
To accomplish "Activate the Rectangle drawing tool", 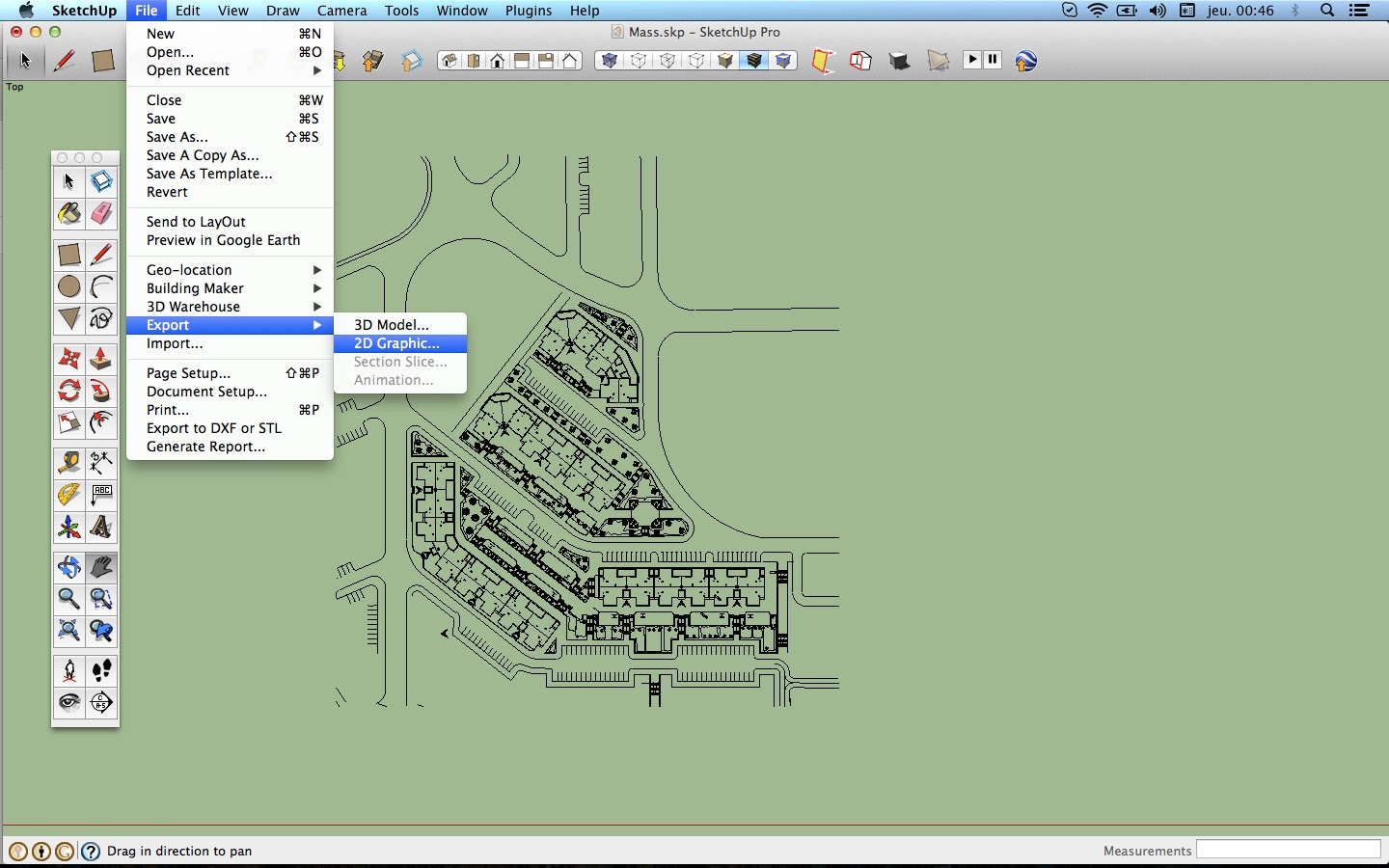I will tap(68, 255).
